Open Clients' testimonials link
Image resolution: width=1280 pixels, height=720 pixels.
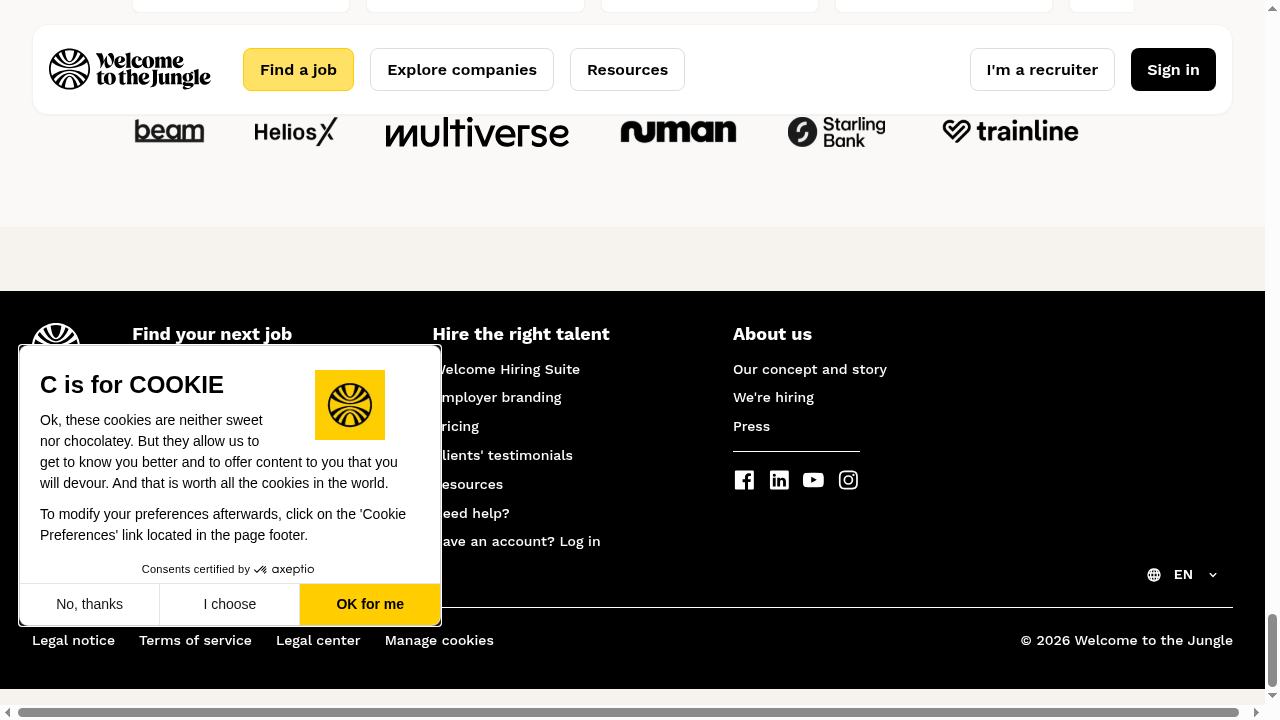pos(507,455)
